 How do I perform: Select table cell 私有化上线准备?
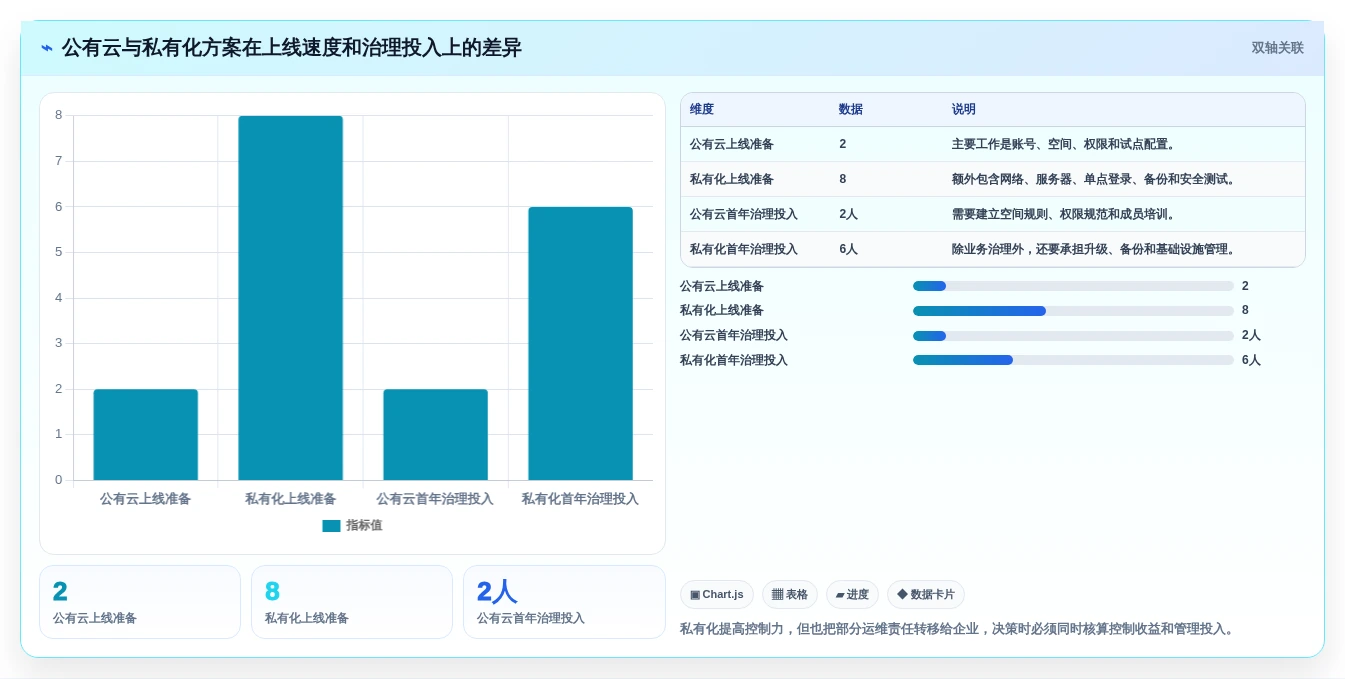(731, 180)
